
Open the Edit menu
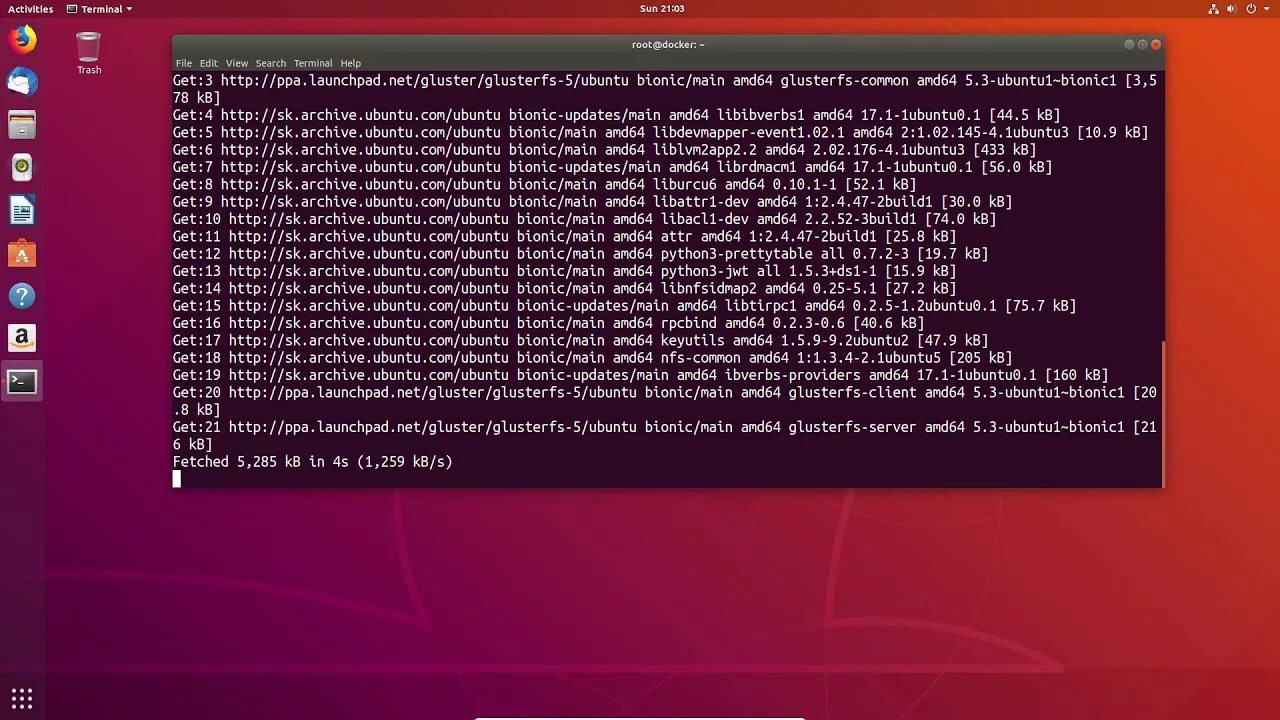208,63
